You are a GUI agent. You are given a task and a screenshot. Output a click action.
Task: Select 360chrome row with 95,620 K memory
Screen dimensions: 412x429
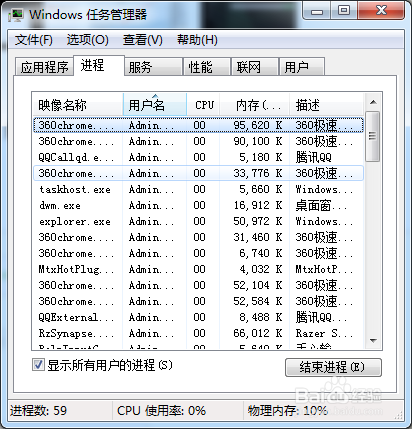[198, 125]
